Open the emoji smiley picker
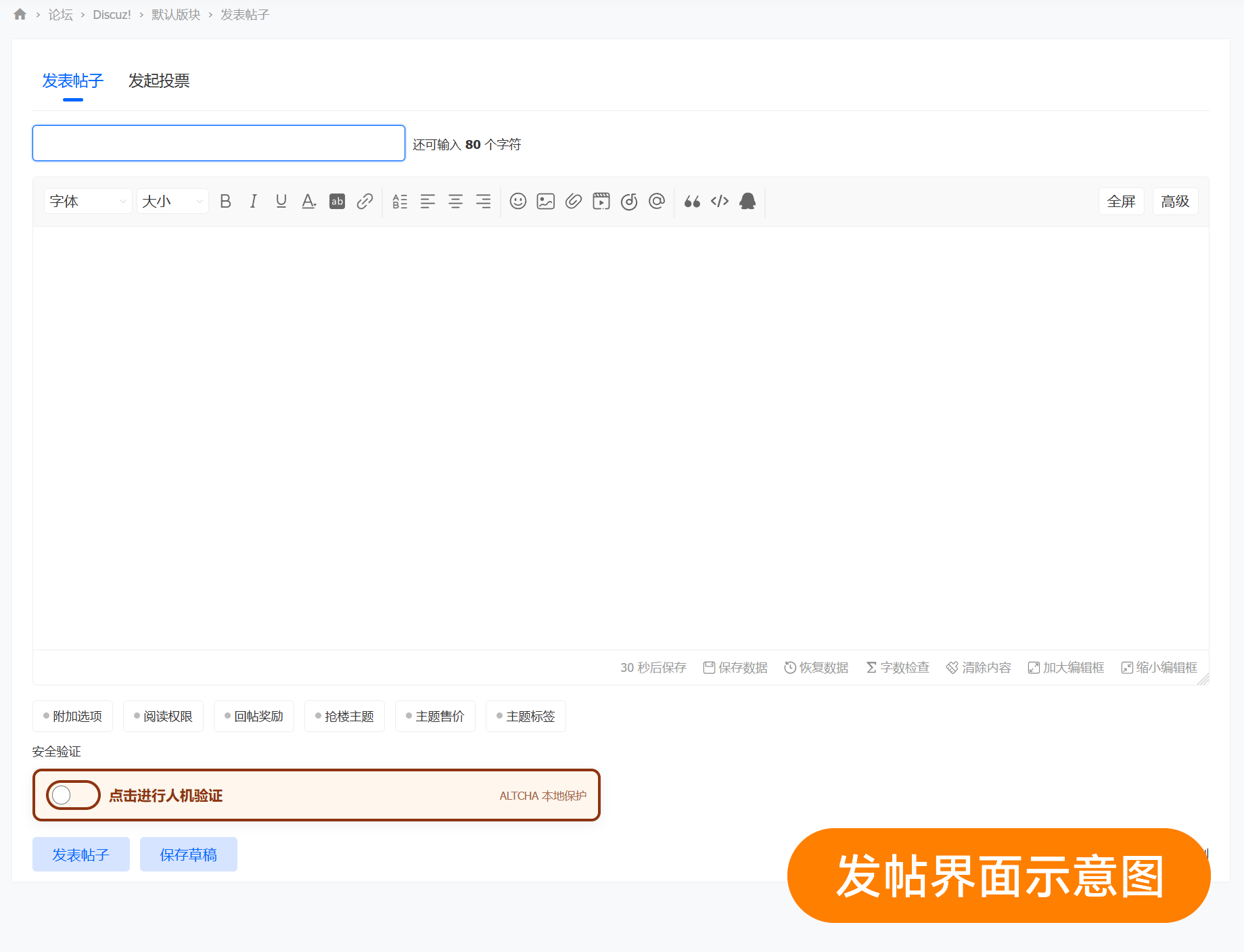Screen dimensions: 1244x952 (x=518, y=201)
